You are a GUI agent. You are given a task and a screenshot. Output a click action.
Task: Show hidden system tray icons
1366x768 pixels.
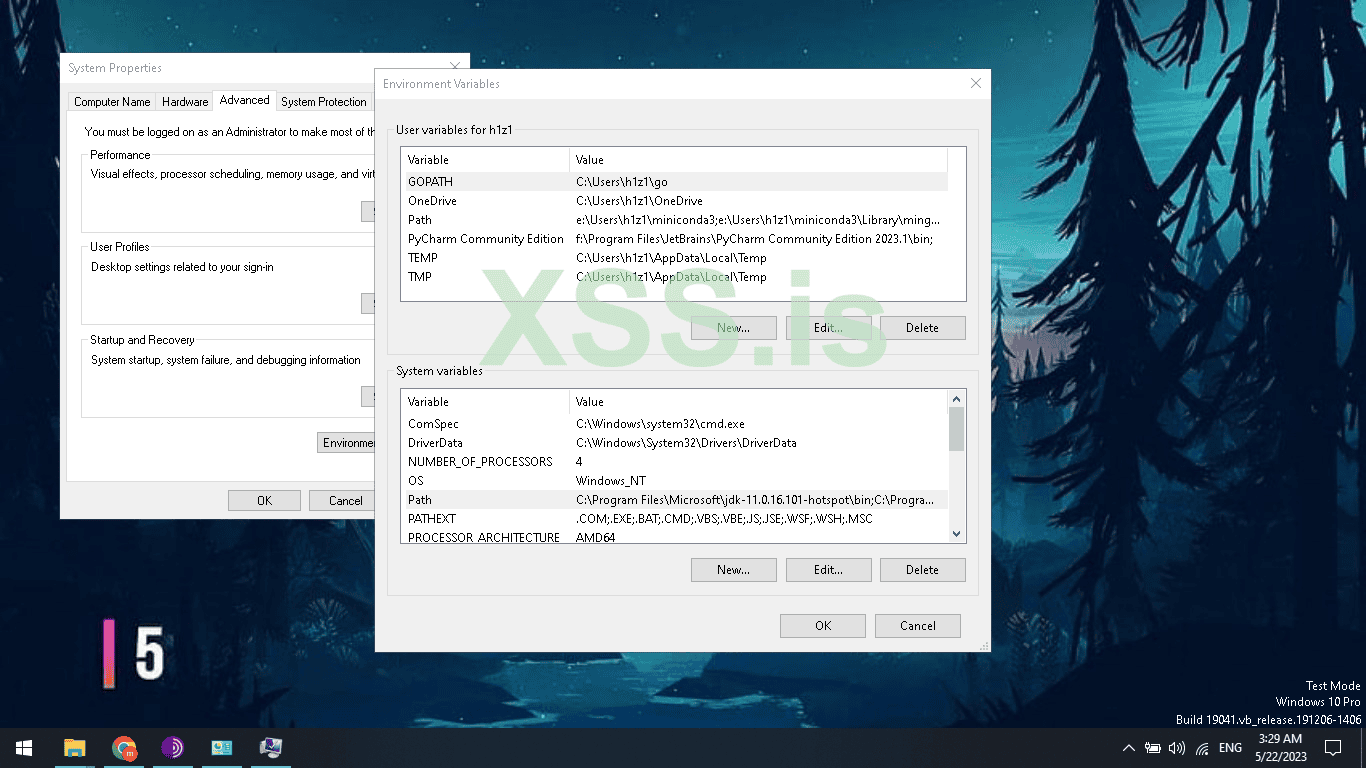(x=1129, y=748)
